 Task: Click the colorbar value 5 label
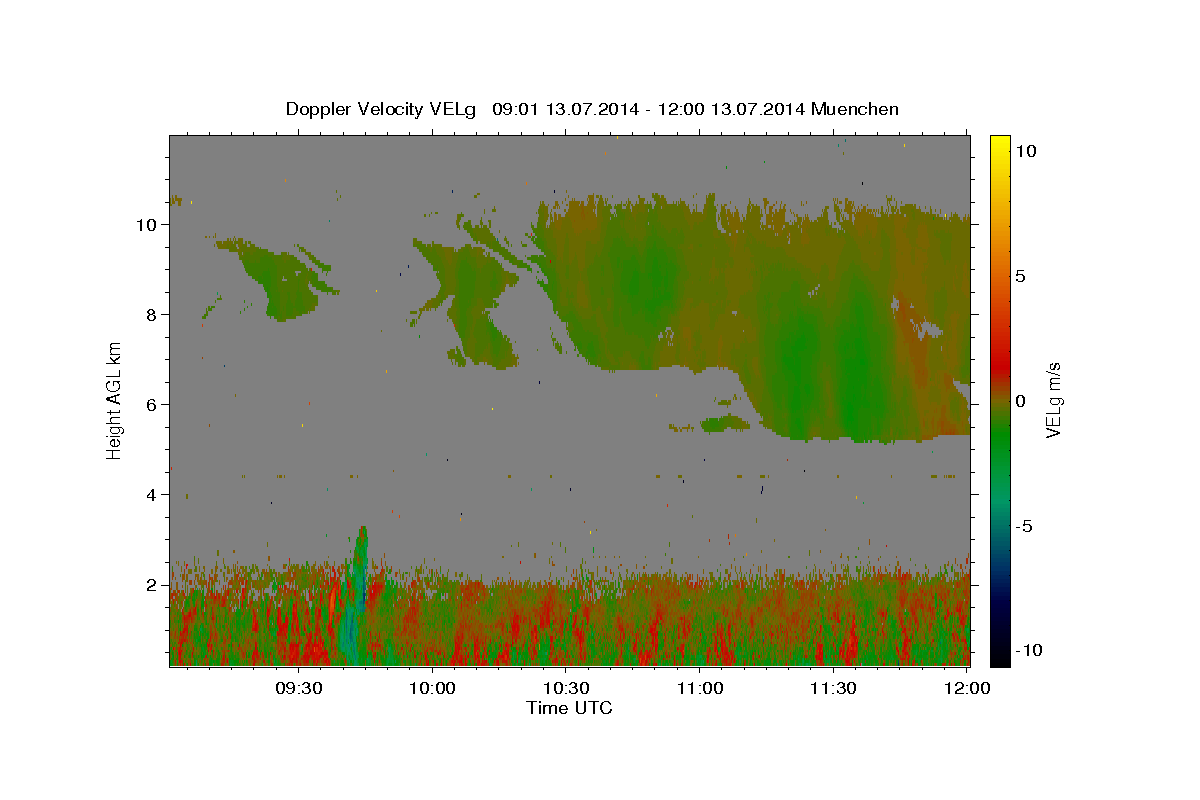click(x=1020, y=276)
